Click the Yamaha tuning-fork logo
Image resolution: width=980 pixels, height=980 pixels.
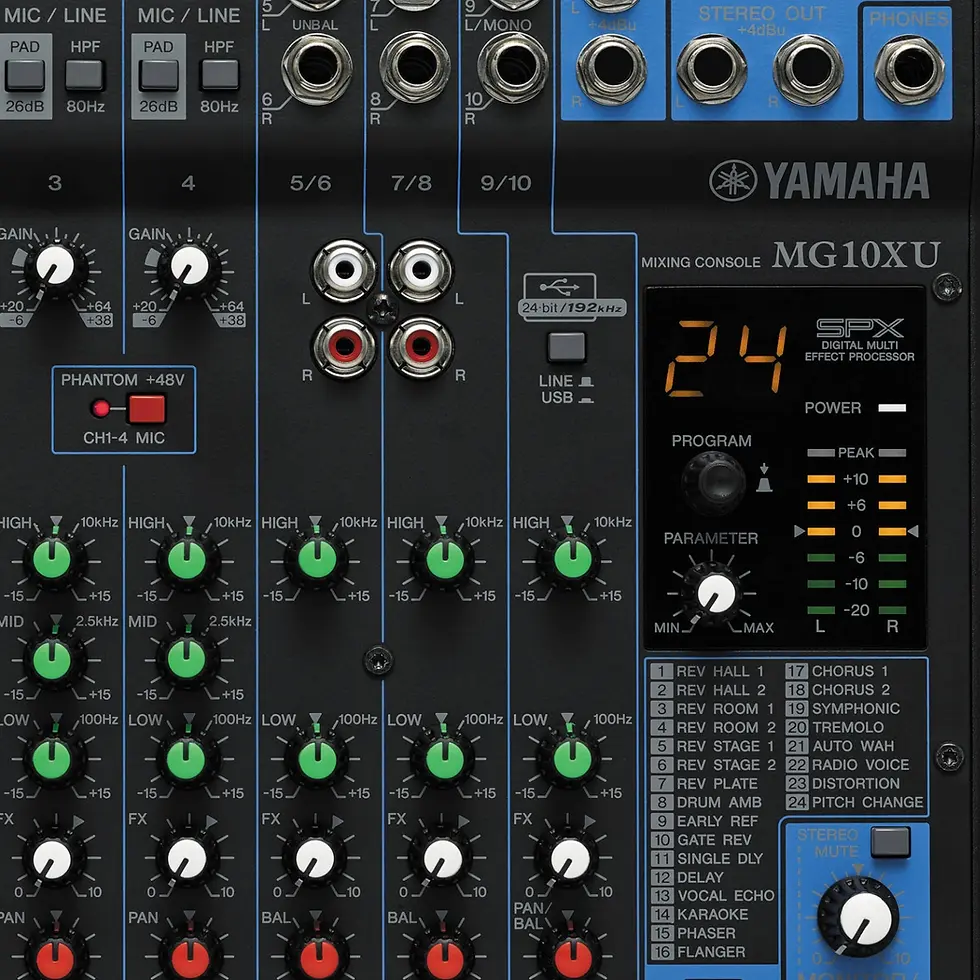[732, 181]
